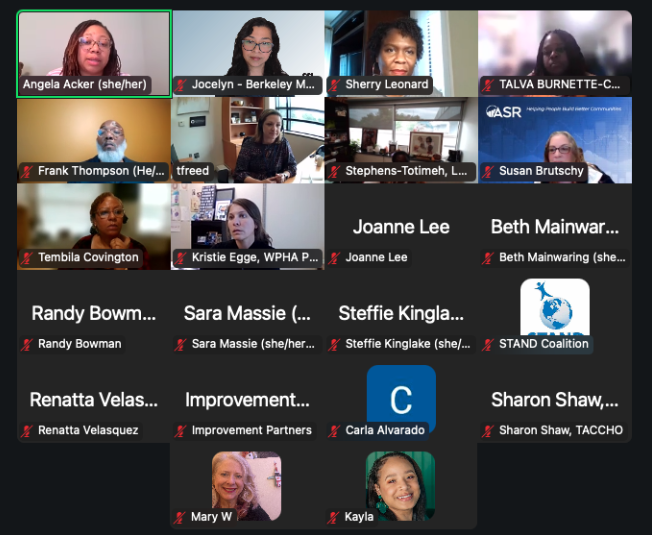Select Mary W's profile photo

(247, 486)
